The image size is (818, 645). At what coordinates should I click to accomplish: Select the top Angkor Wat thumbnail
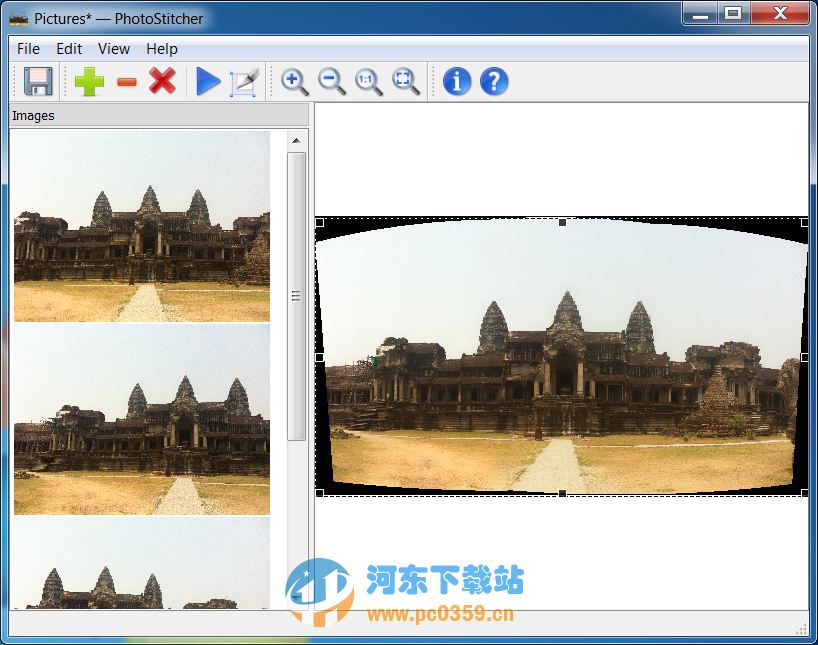142,227
